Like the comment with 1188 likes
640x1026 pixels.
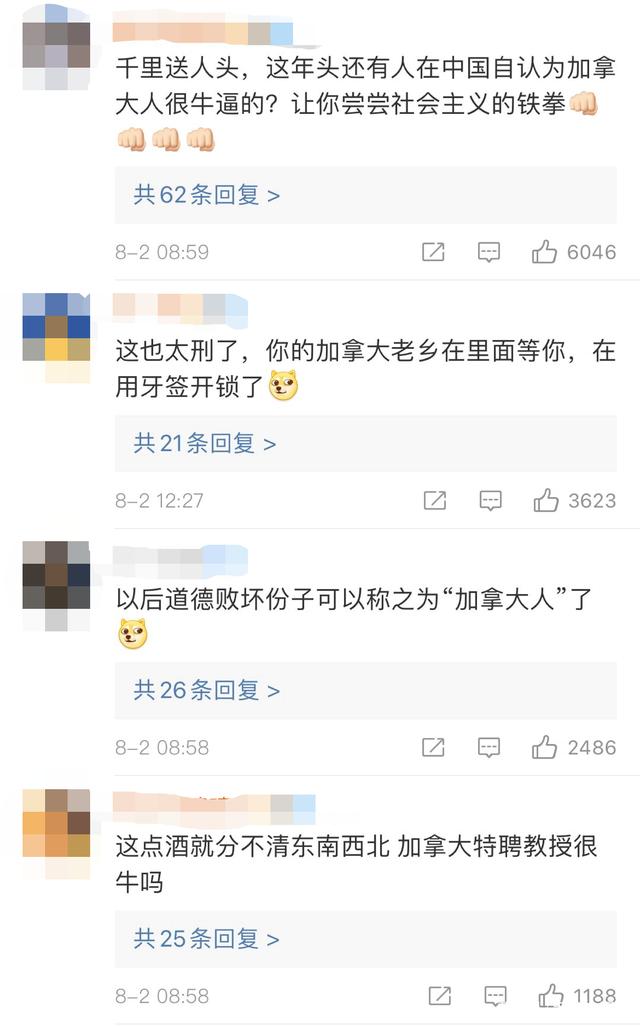pos(551,995)
